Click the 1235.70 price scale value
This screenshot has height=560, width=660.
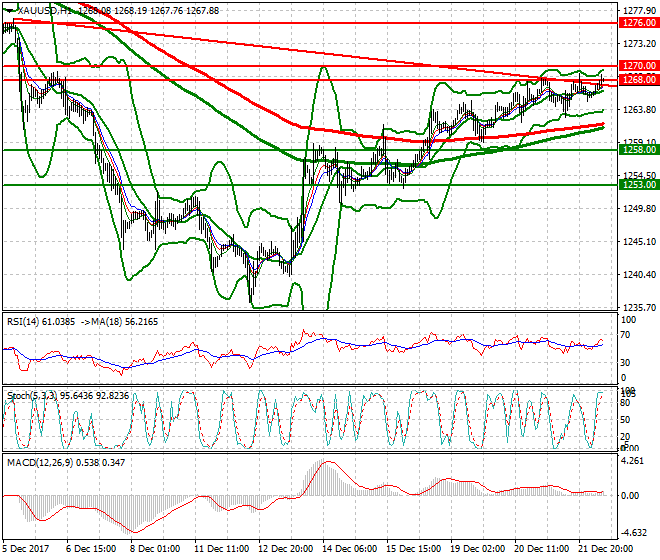pyautogui.click(x=639, y=307)
